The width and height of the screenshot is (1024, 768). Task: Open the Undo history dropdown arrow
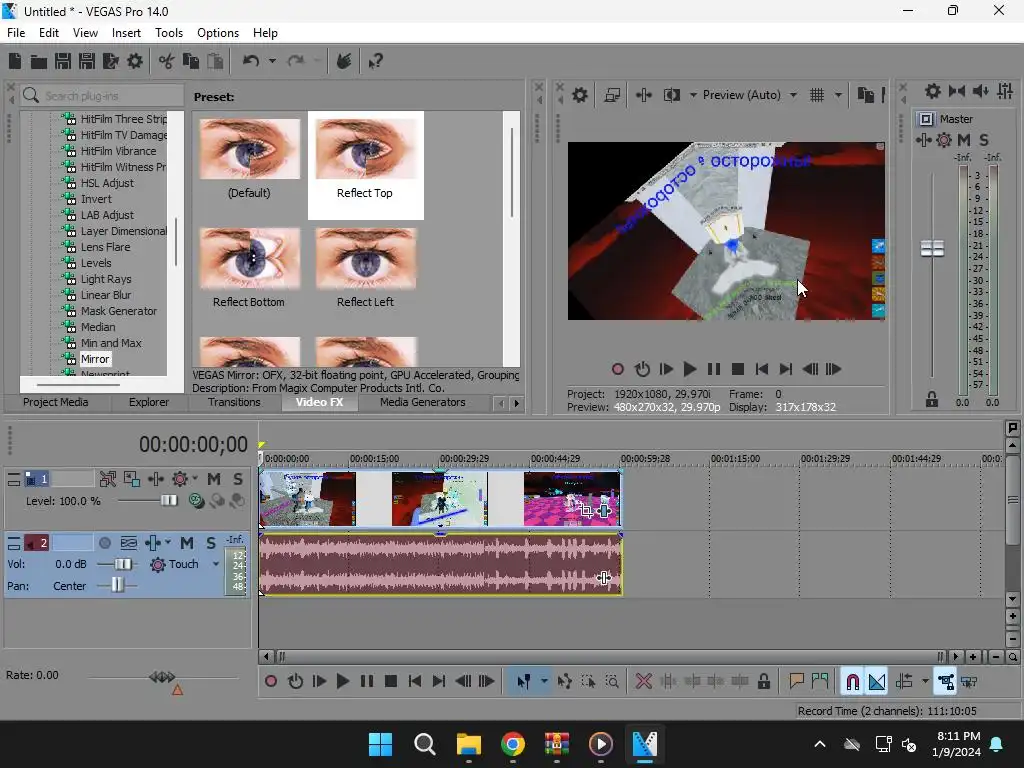(x=272, y=61)
